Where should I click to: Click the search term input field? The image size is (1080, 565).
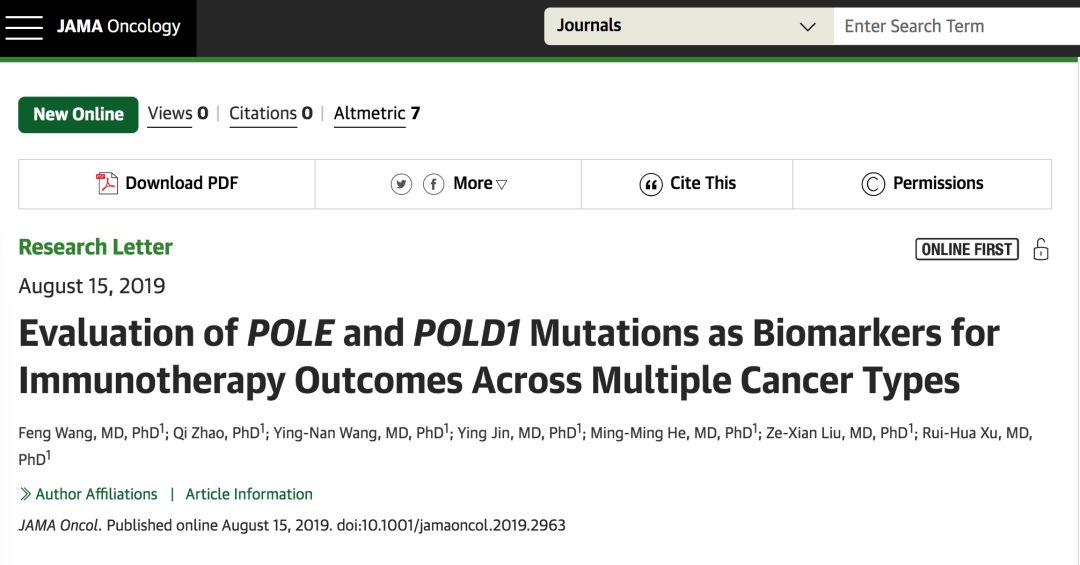(x=950, y=27)
